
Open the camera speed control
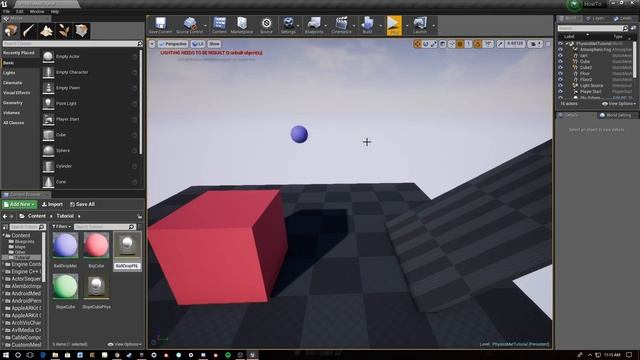point(535,44)
